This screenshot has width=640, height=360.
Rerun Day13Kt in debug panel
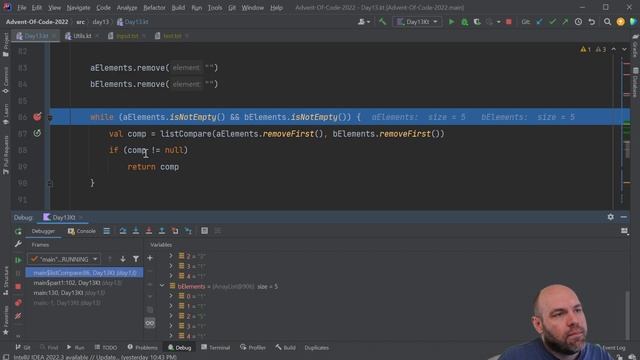[x=18, y=231]
